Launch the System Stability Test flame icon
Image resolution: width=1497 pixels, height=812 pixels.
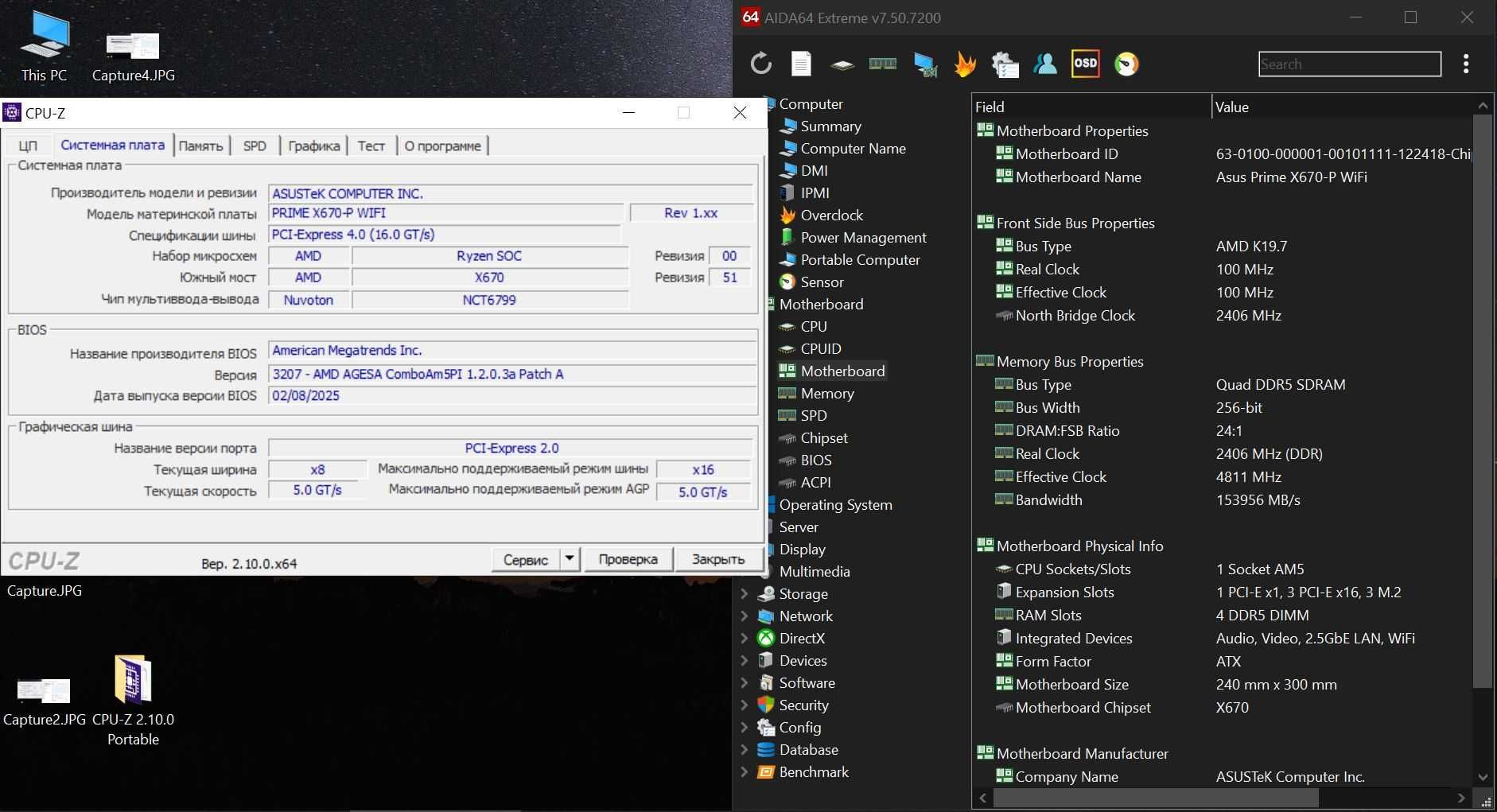click(965, 64)
